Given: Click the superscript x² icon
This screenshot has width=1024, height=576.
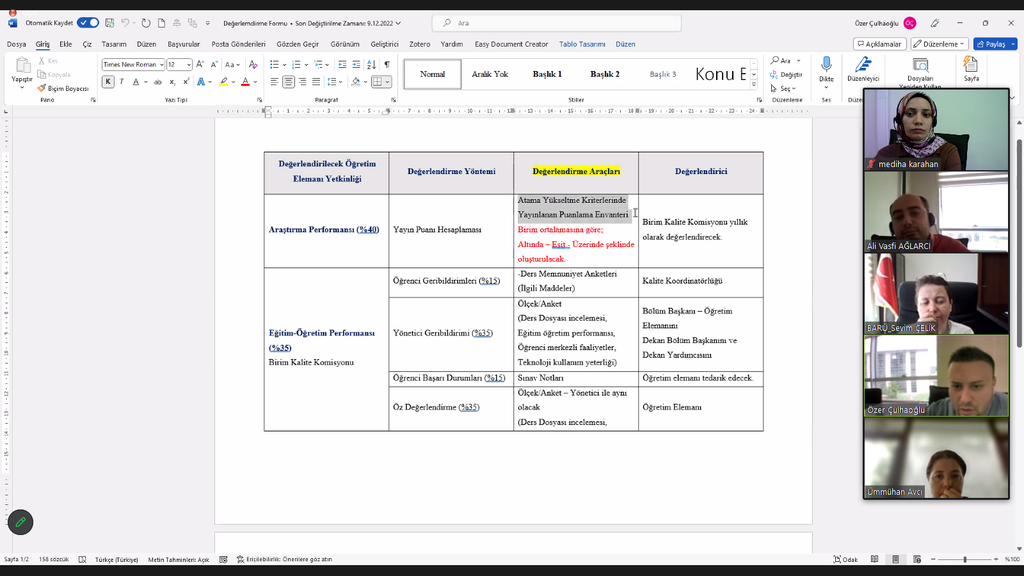Looking at the screenshot, I should [x=184, y=82].
